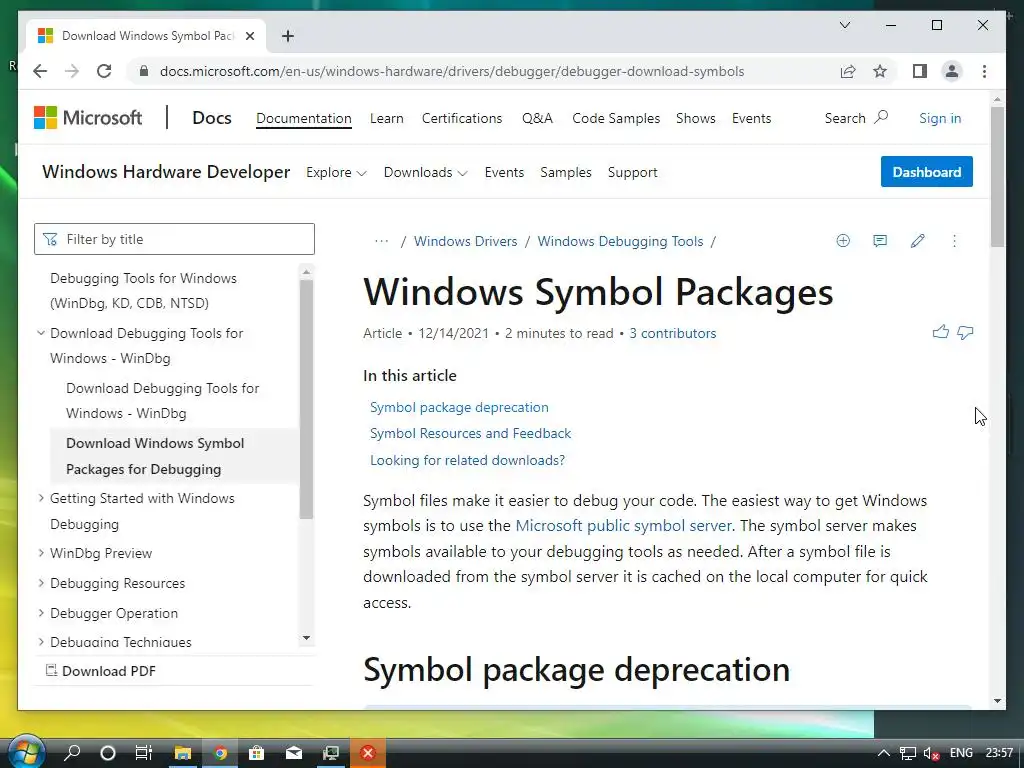Click the sidebar tree scrollbar thumb

306,398
